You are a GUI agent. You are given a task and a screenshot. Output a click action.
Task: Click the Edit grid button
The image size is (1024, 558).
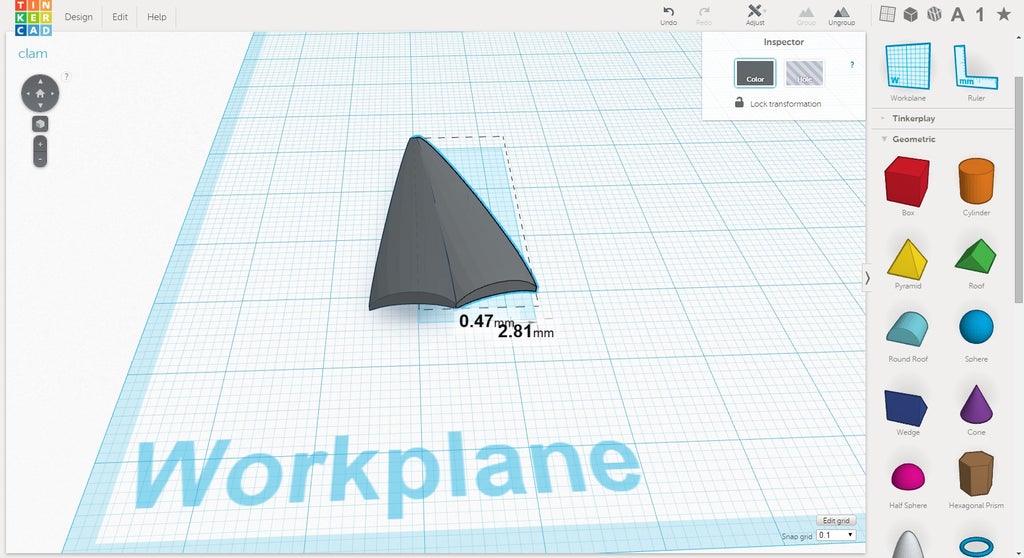coord(836,520)
